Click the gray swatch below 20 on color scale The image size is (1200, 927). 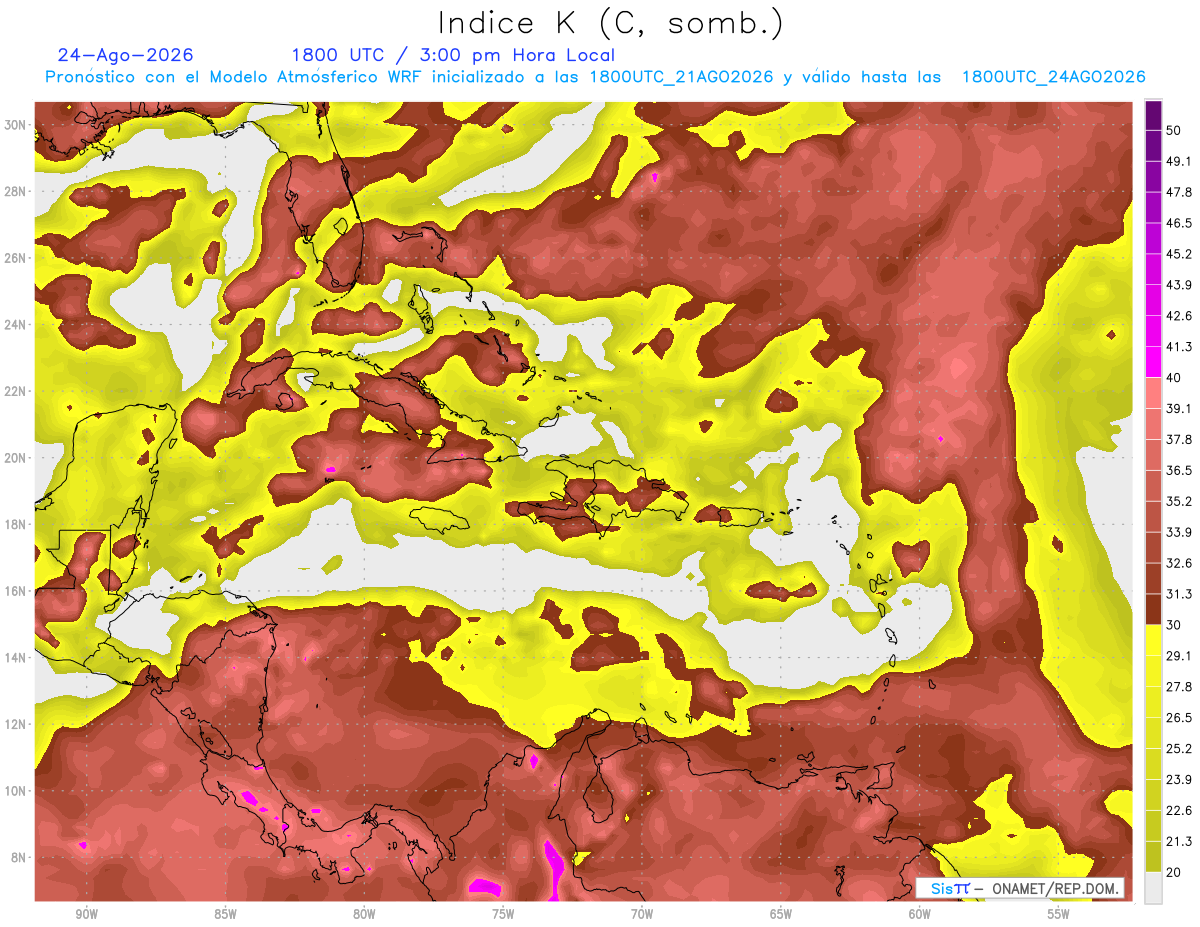coord(1153,888)
